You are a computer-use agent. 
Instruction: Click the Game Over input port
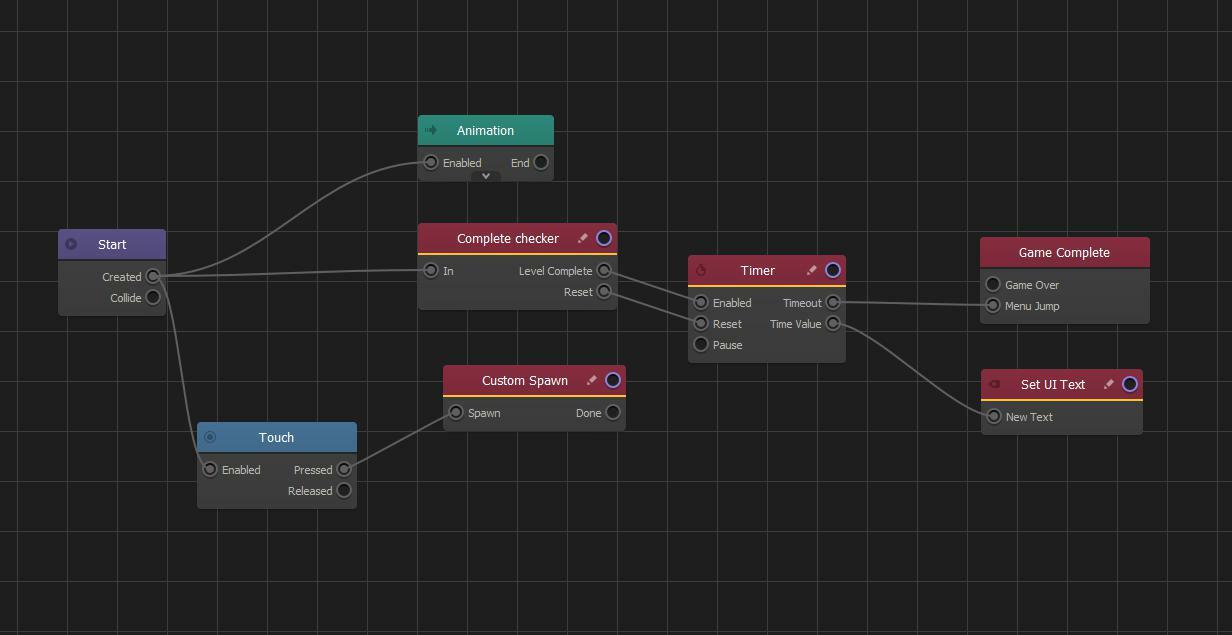[x=993, y=284]
